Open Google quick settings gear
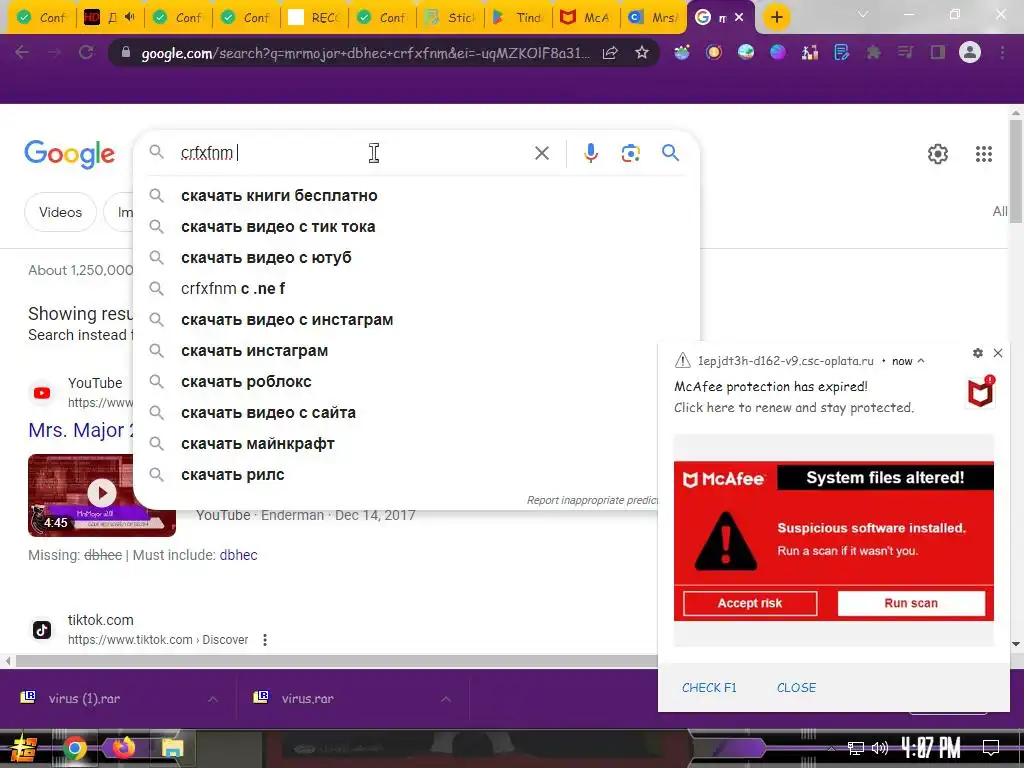The height and width of the screenshot is (768, 1024). [x=938, y=154]
